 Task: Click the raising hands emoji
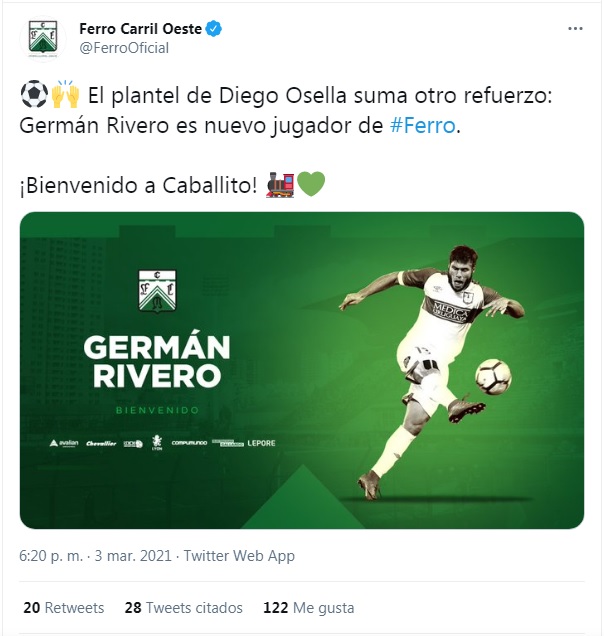click(x=63, y=97)
